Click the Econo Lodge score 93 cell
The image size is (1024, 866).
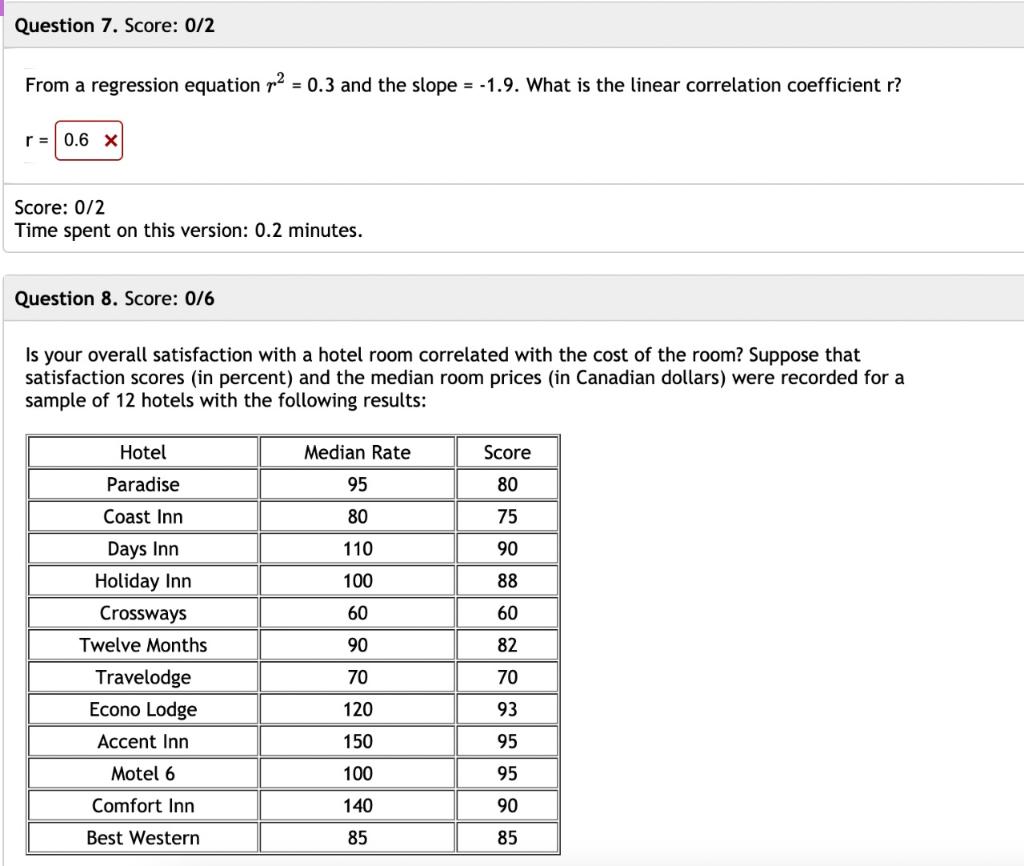pyautogui.click(x=507, y=709)
